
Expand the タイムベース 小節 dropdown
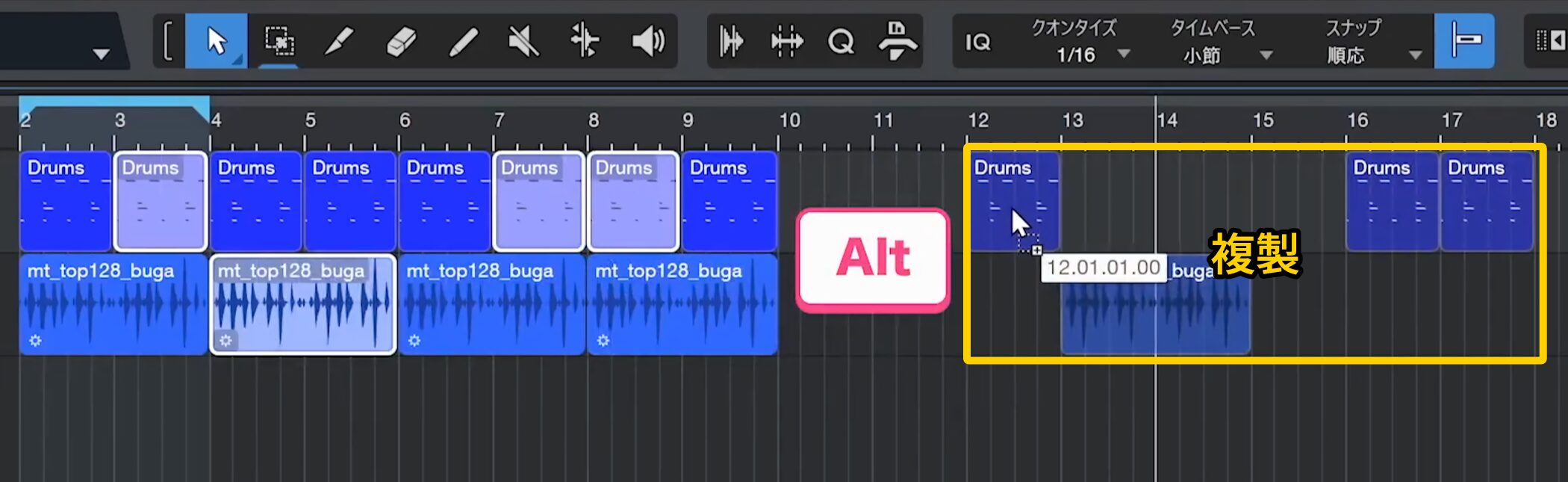click(x=1266, y=55)
